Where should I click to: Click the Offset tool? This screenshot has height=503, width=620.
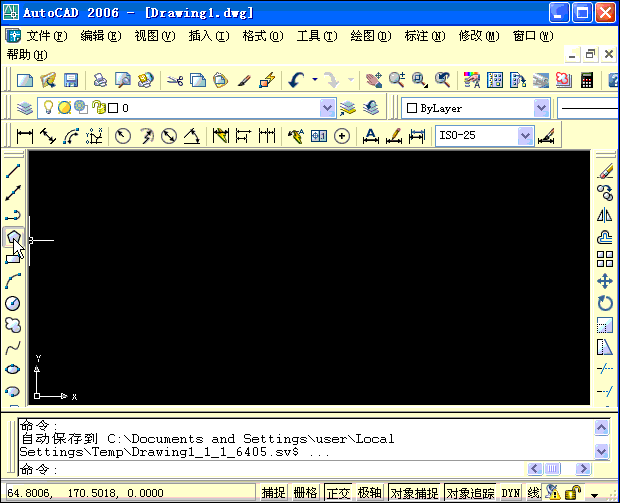click(605, 237)
